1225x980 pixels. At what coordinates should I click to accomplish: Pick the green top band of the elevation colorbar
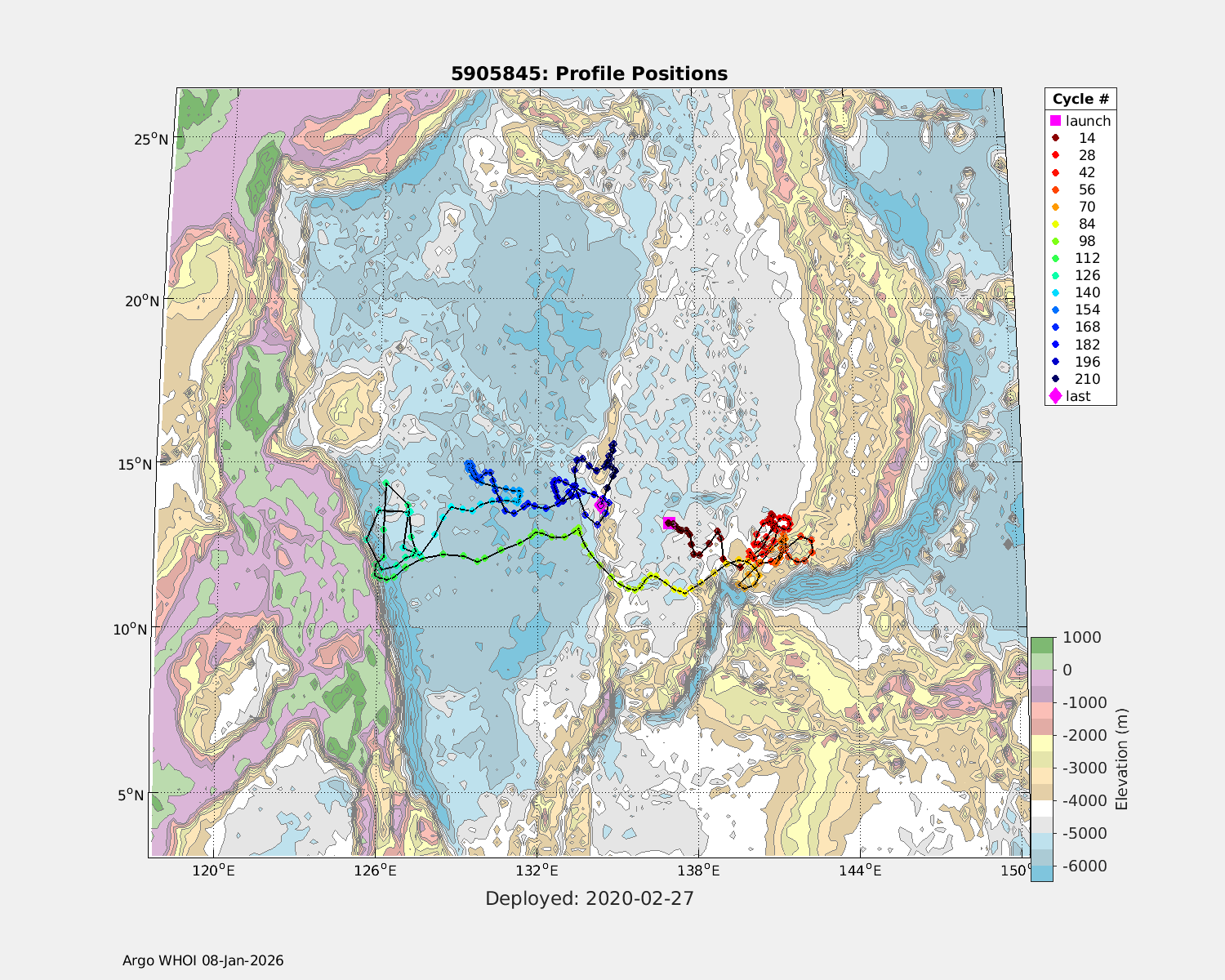pos(1041,645)
